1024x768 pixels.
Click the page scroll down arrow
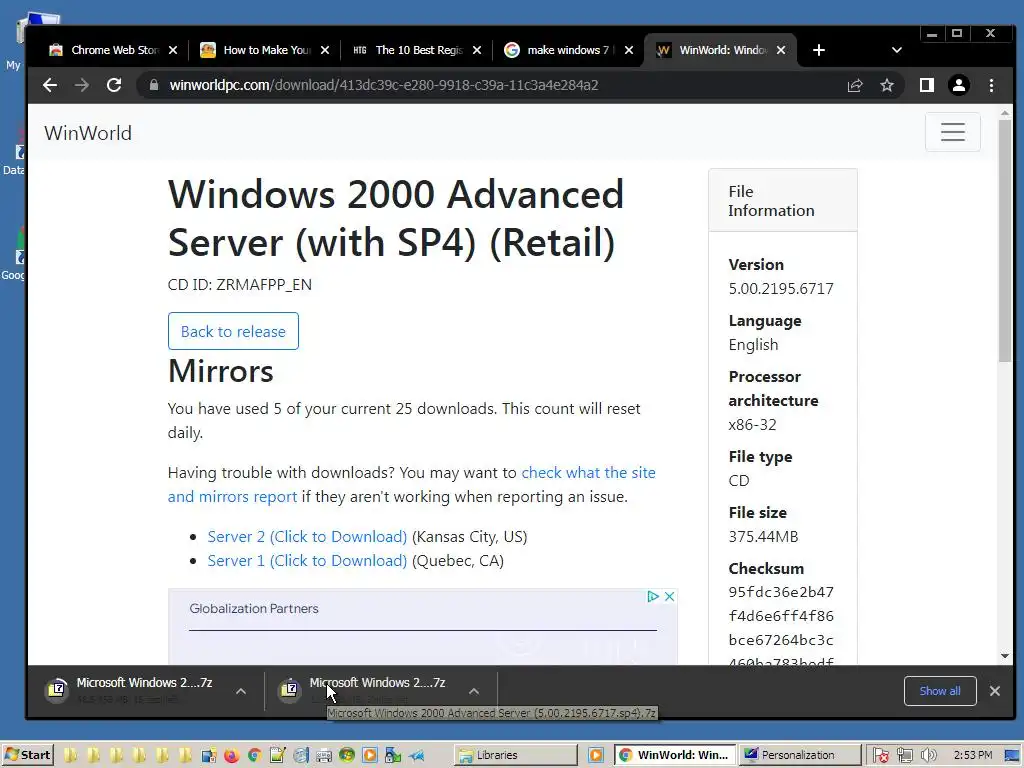tap(1005, 656)
